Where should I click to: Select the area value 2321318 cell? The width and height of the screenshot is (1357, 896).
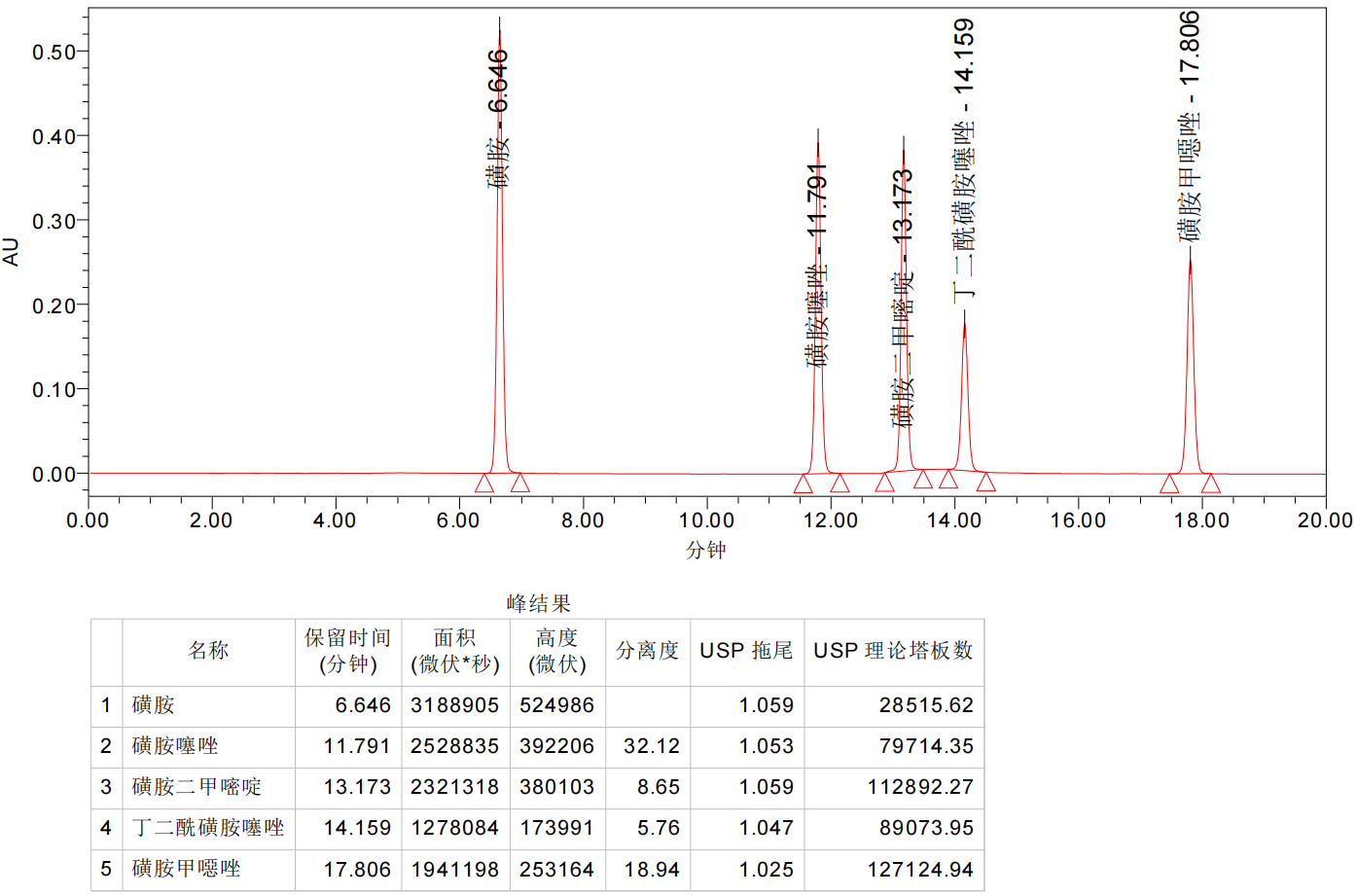(454, 787)
